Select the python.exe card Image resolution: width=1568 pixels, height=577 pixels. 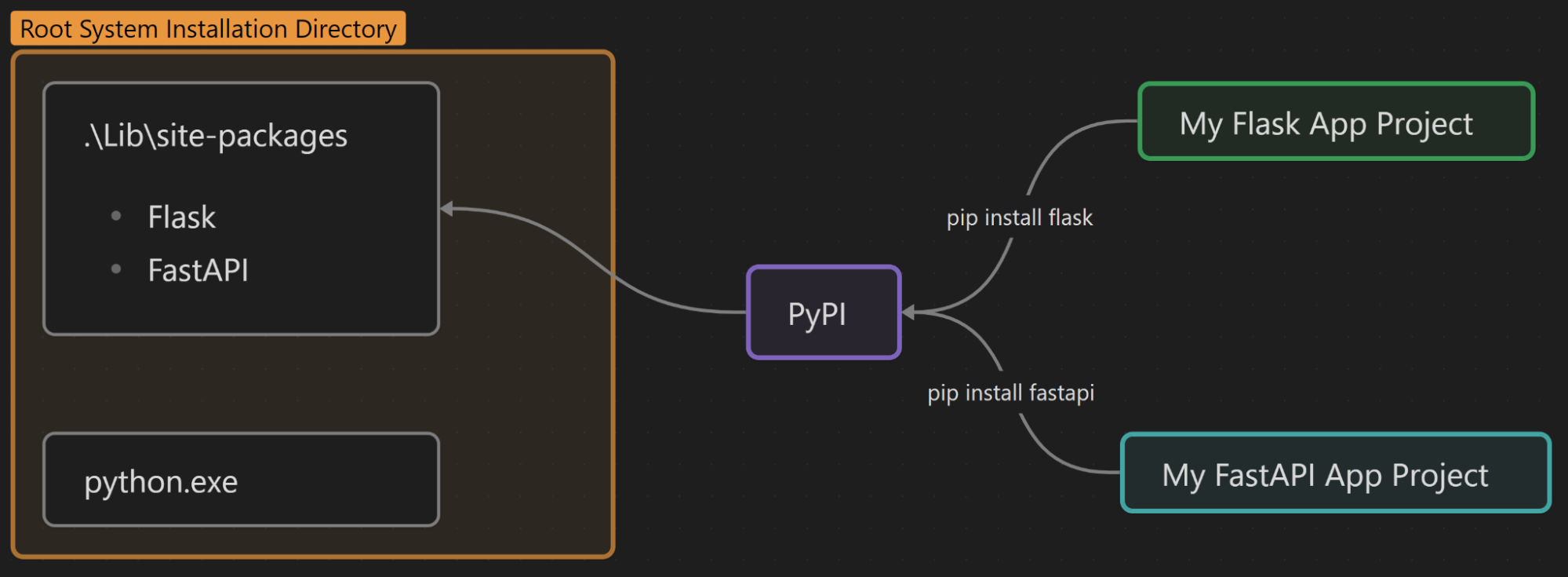point(241,480)
